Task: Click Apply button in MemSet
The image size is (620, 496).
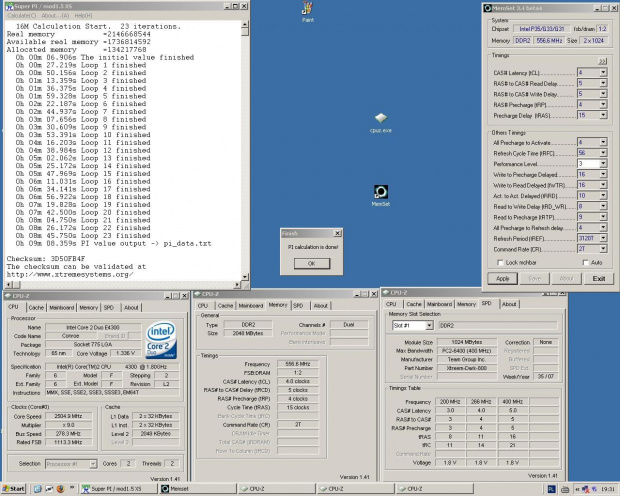Action: (502, 278)
